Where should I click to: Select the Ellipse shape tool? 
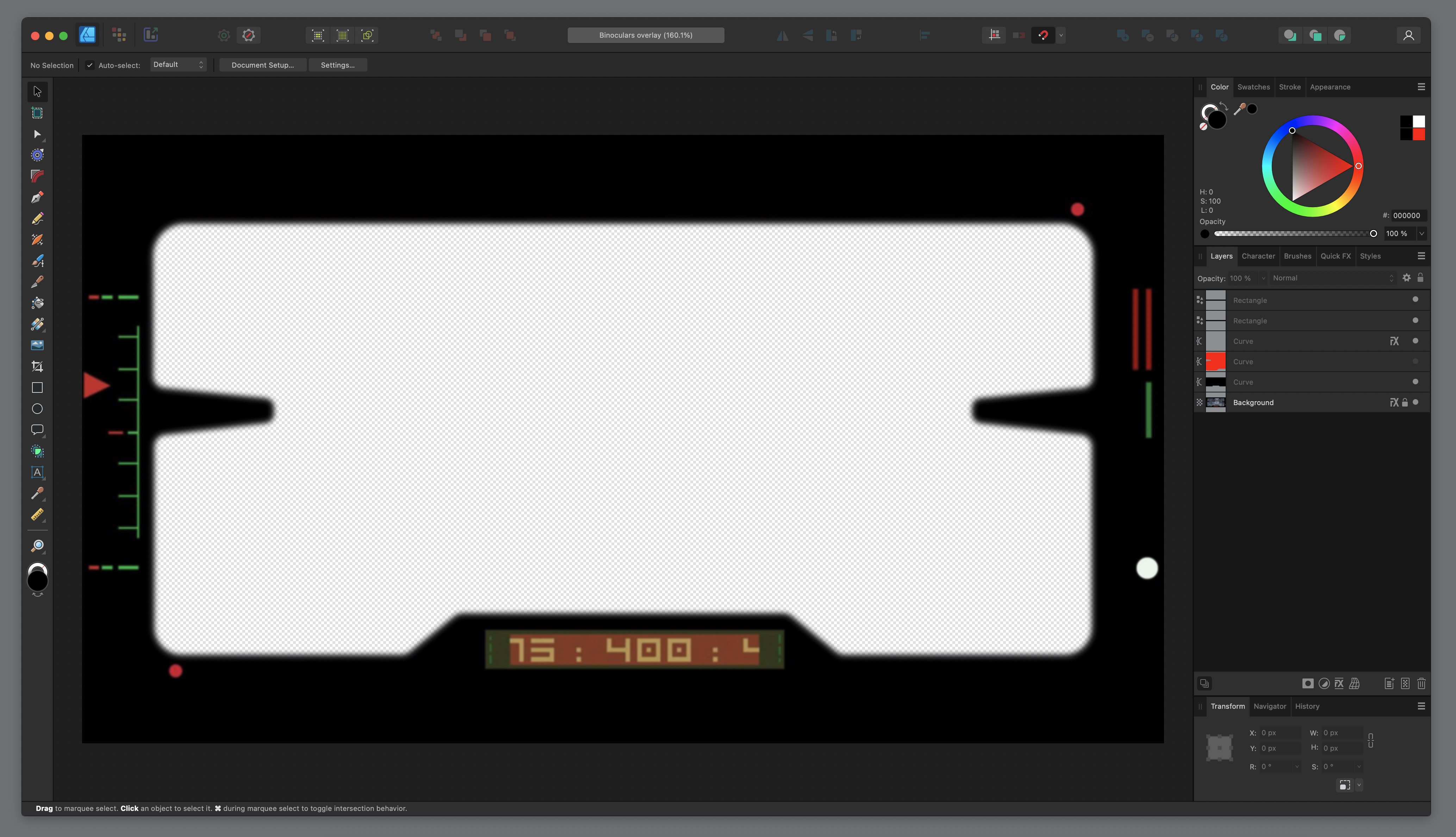tap(37, 409)
